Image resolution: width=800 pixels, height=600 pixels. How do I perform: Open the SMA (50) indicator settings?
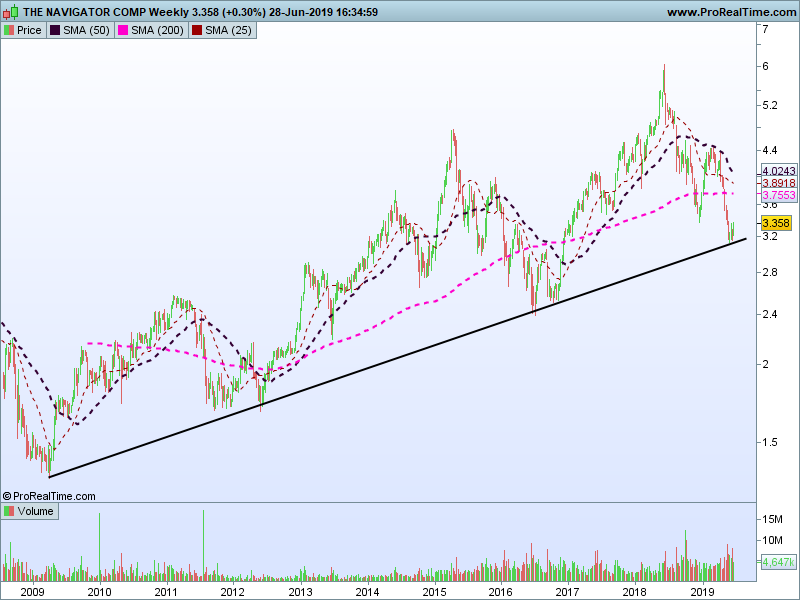[x=81, y=30]
